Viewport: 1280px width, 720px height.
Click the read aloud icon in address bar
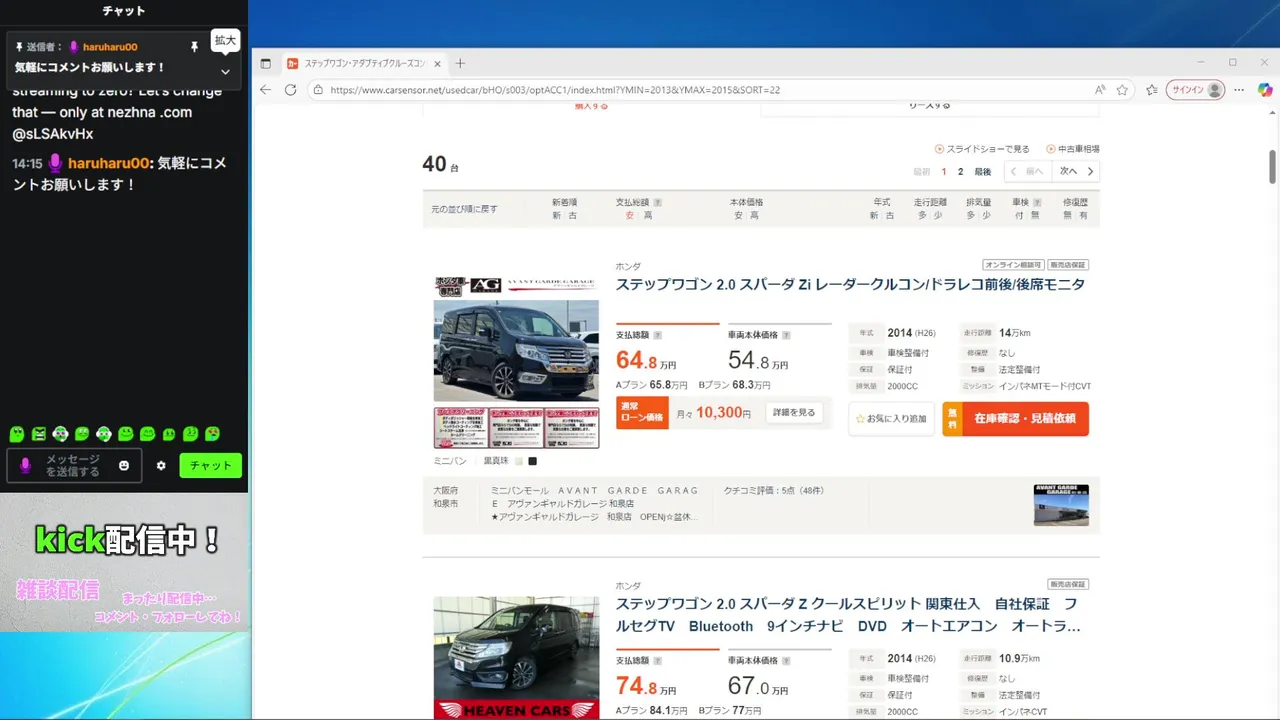tap(1100, 89)
